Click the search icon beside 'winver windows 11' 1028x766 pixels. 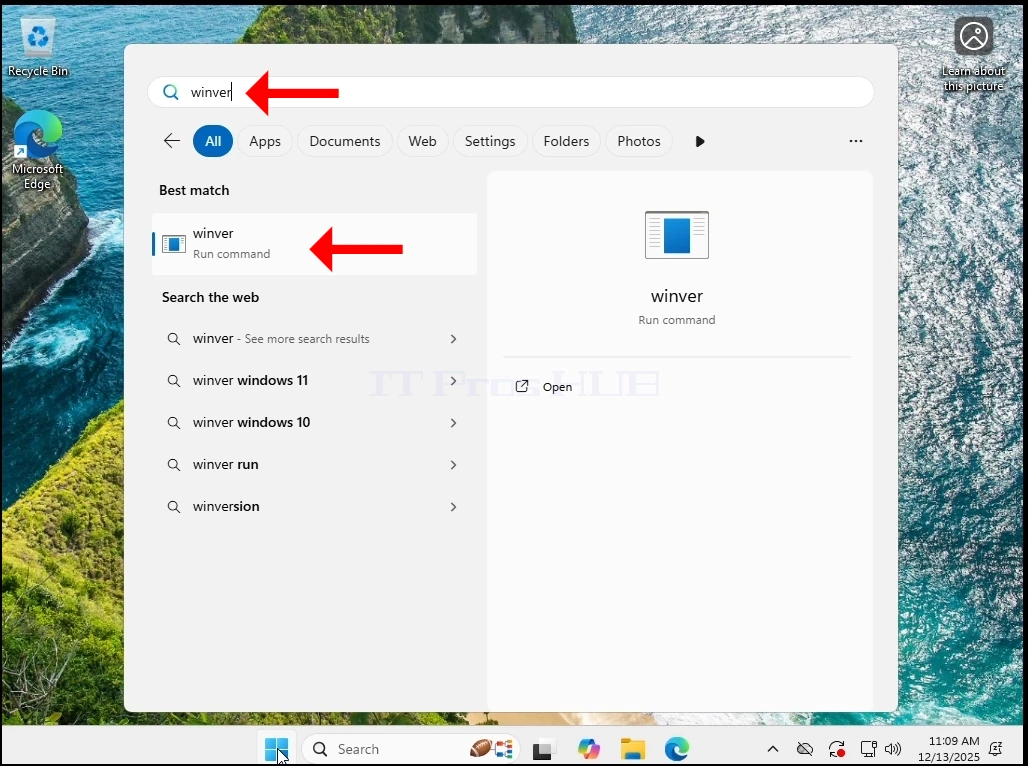pos(174,380)
